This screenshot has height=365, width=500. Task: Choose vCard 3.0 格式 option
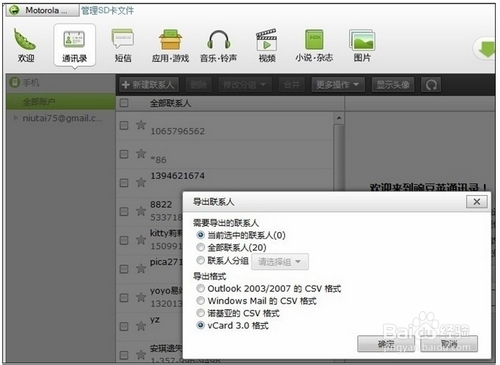200,325
